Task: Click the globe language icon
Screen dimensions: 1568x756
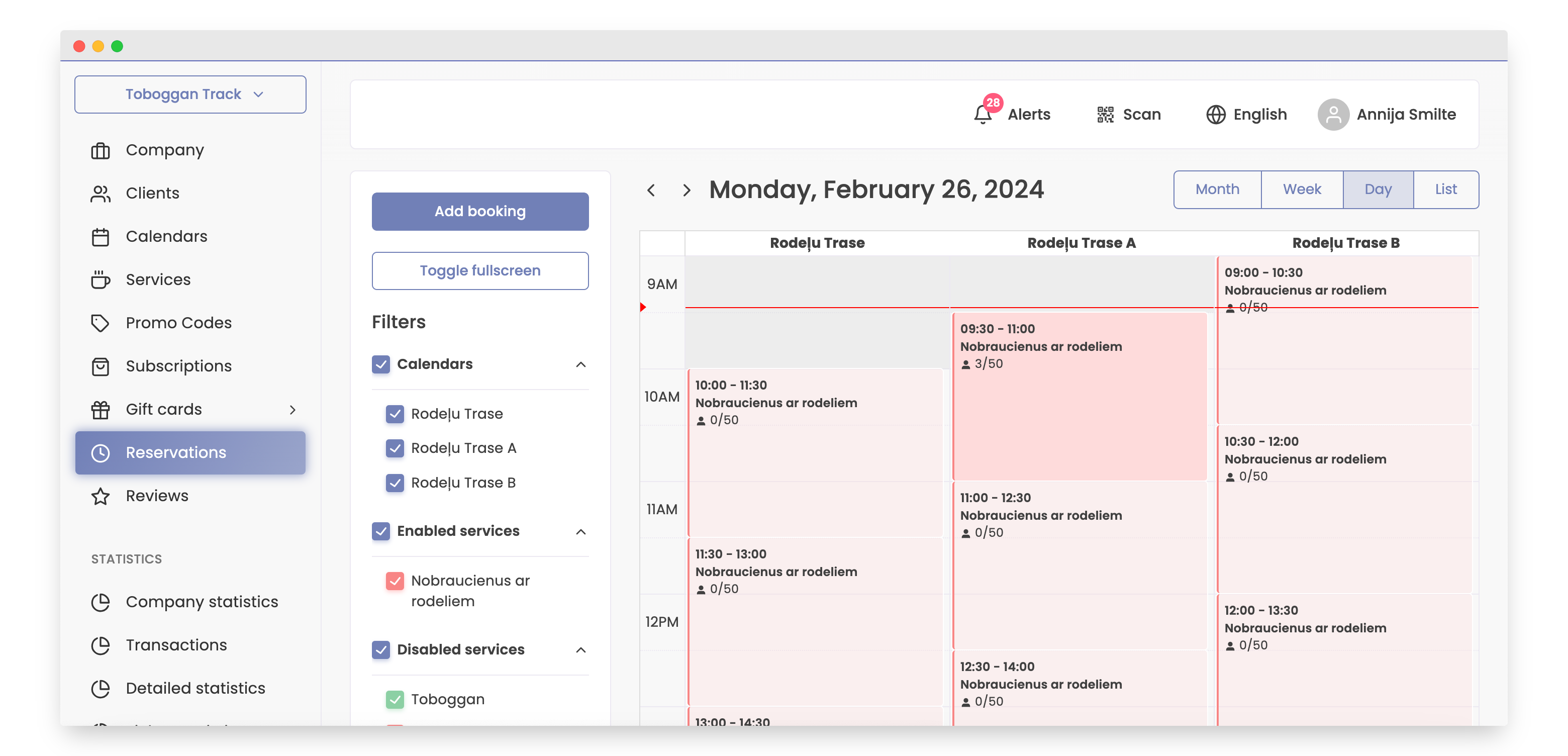Action: [x=1215, y=115]
